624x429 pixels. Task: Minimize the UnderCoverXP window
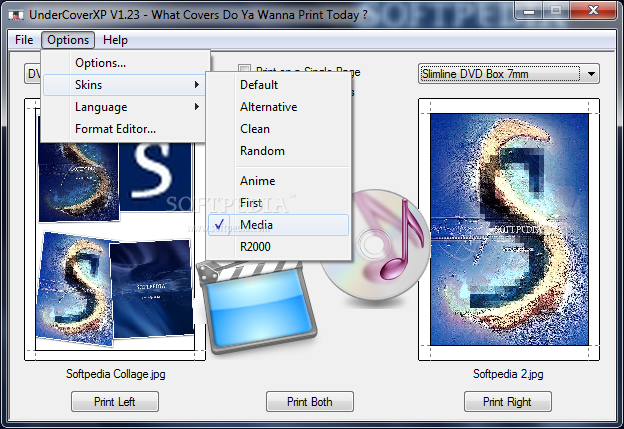tap(529, 10)
